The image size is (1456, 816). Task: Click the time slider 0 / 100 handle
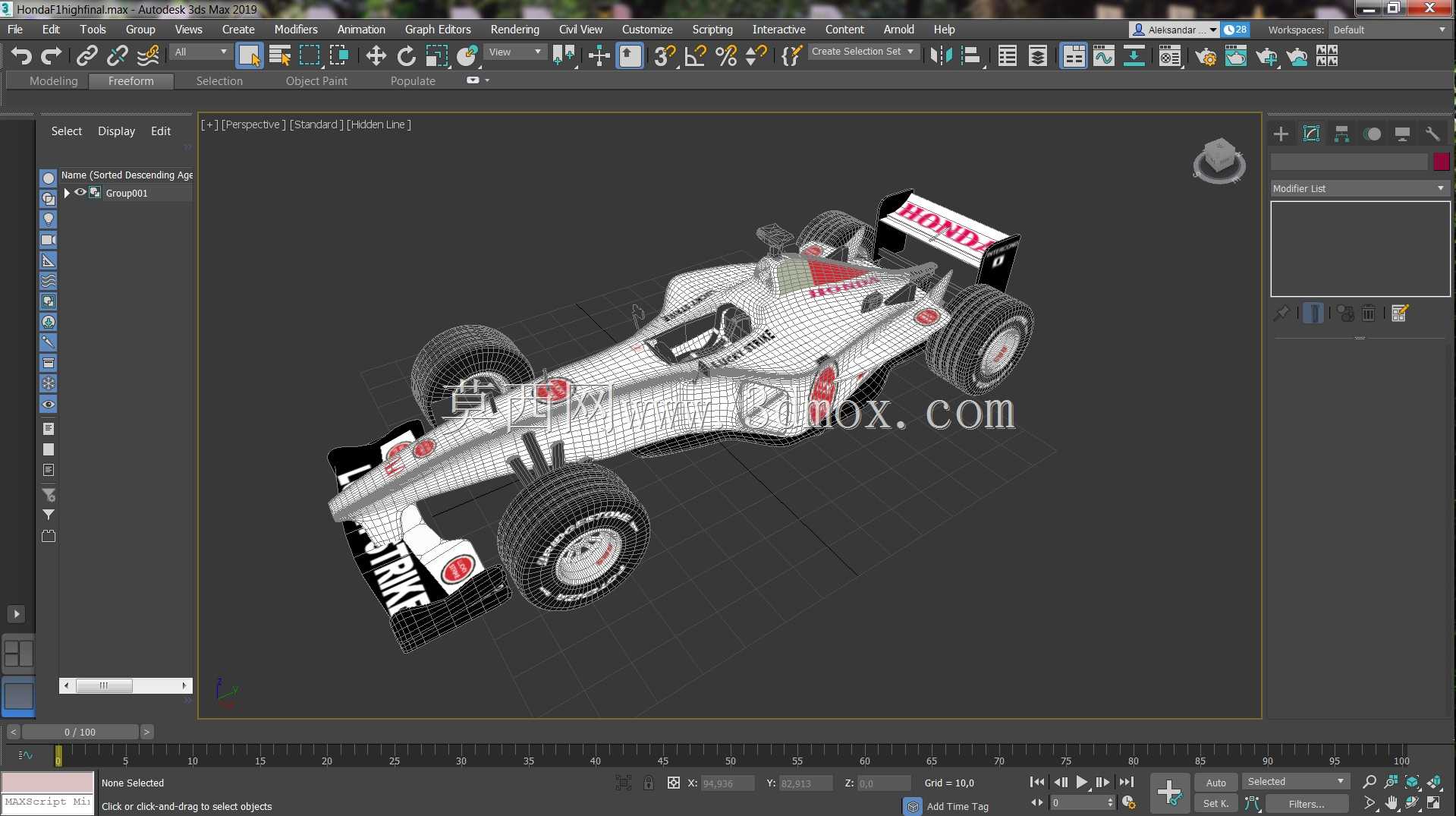[80, 732]
